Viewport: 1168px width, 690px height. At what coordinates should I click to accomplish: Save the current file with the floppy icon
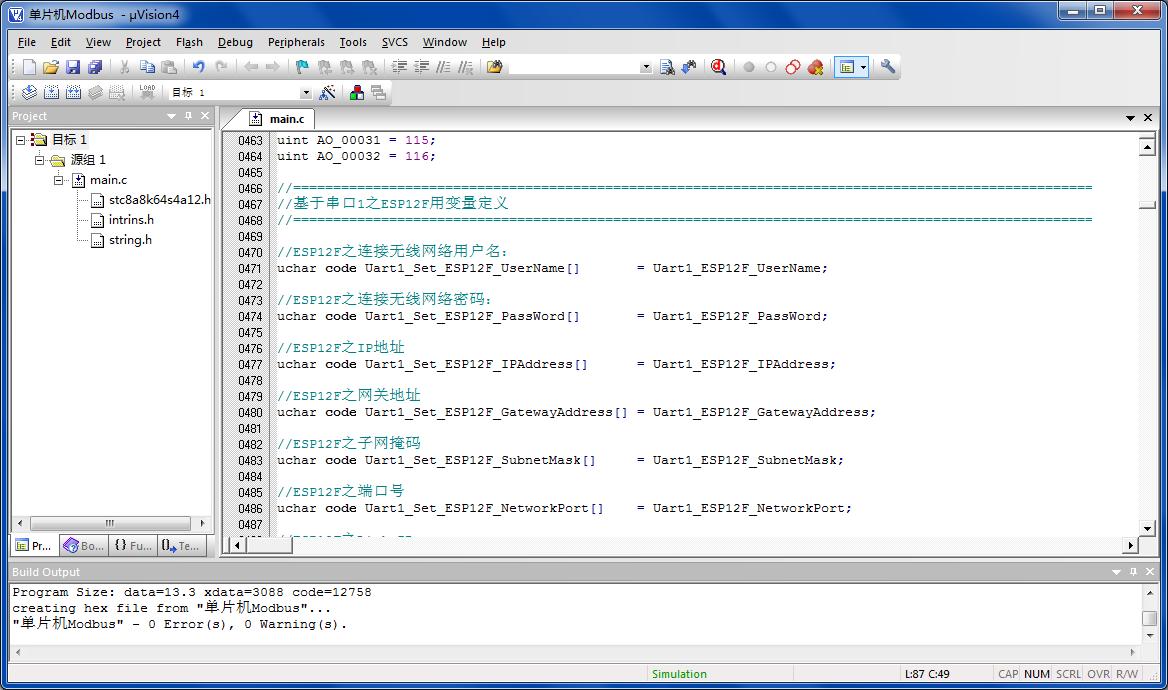[72, 67]
